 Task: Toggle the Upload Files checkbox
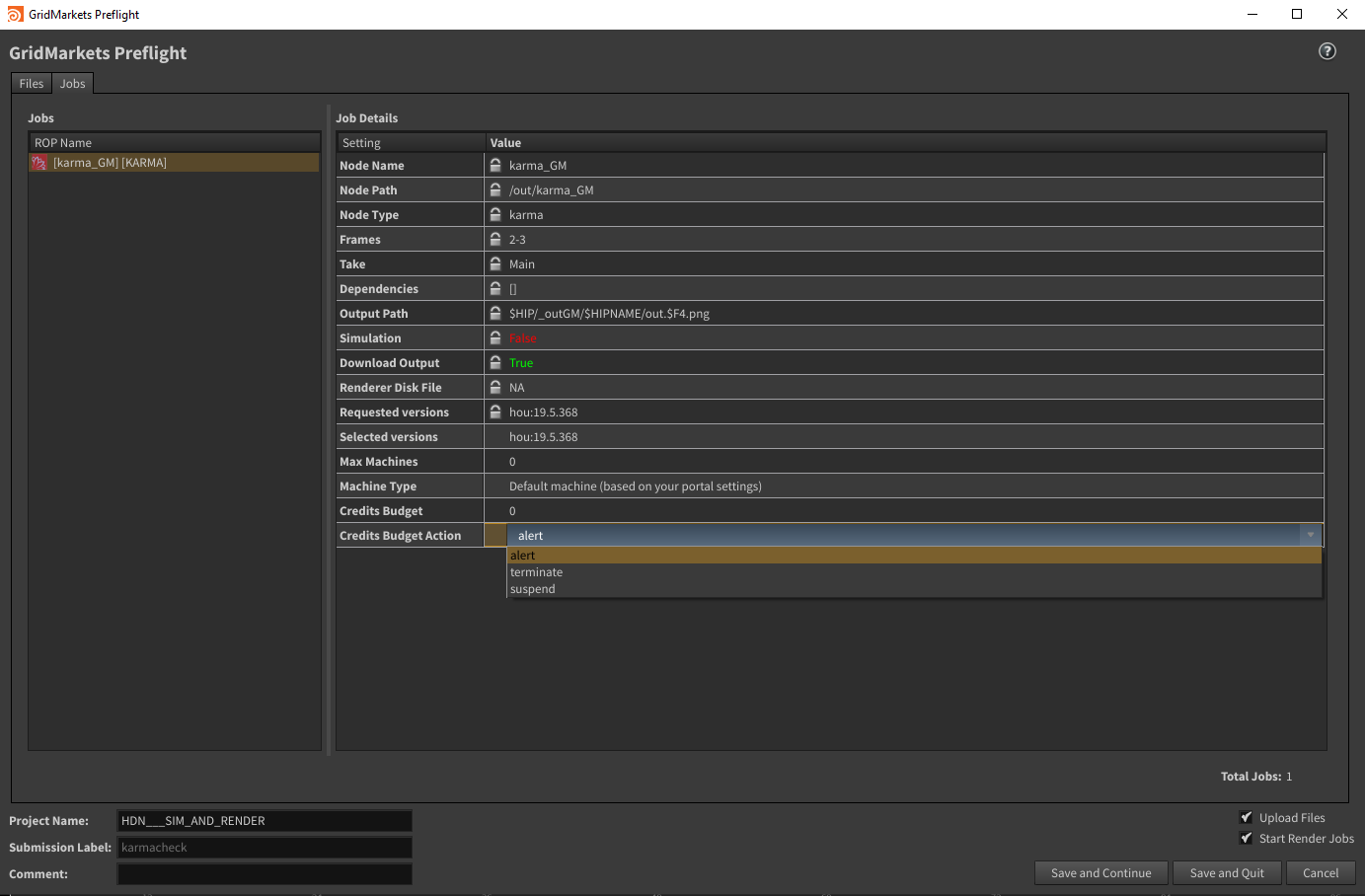(x=1247, y=817)
